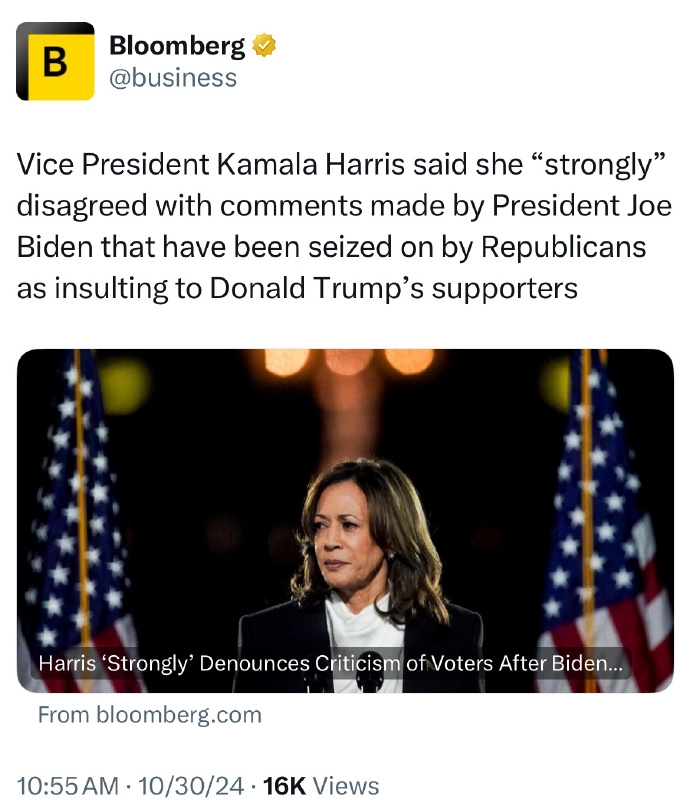The width and height of the screenshot is (690, 806).
Task: Click 'Donald Trump's supporters' in the post text
Action: pos(393,288)
